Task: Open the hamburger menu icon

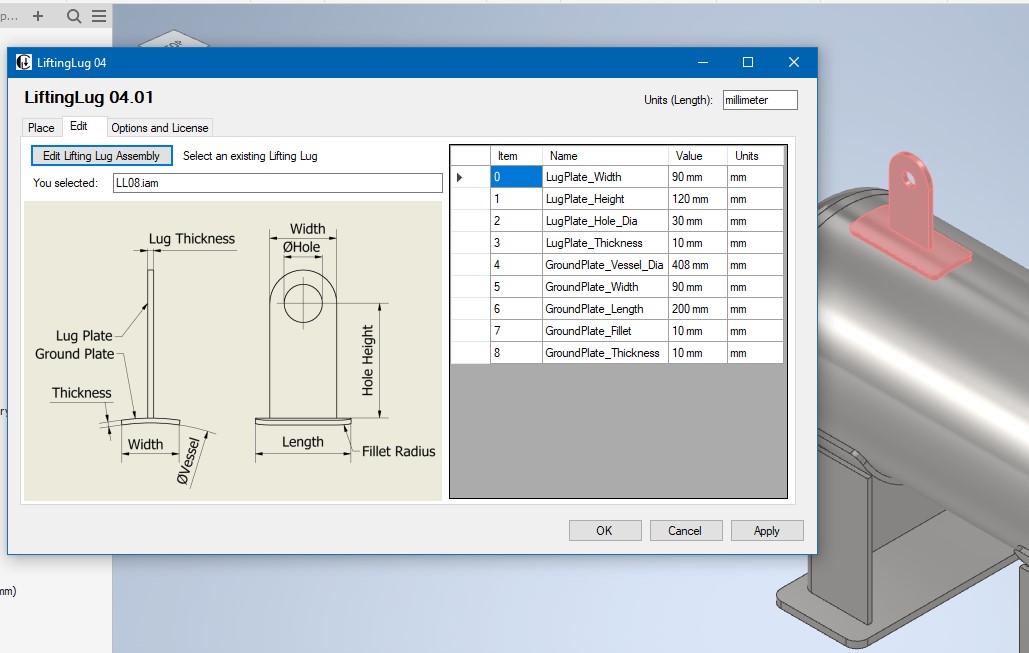Action: 98,16
